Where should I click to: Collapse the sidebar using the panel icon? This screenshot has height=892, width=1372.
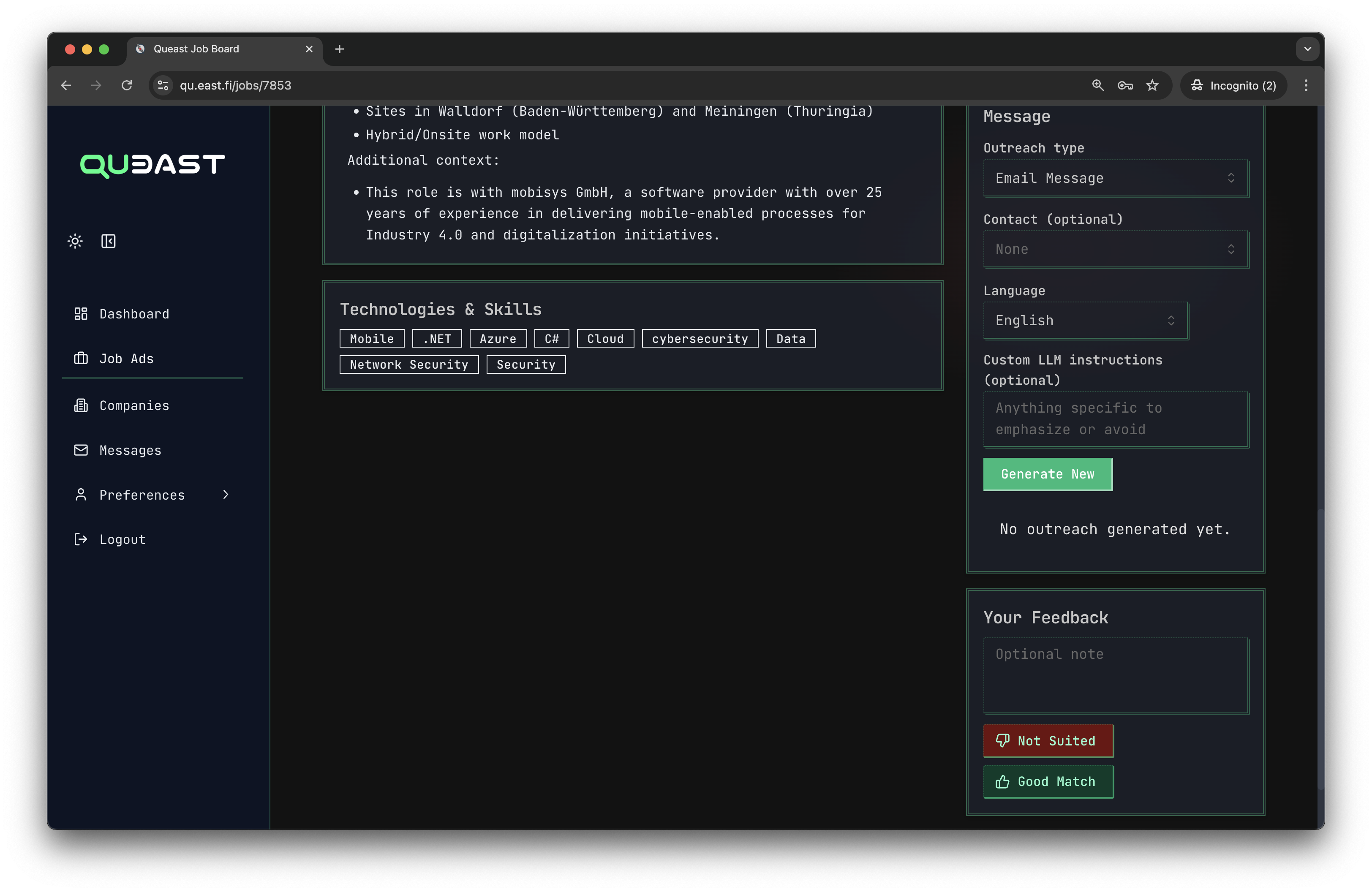[109, 242]
